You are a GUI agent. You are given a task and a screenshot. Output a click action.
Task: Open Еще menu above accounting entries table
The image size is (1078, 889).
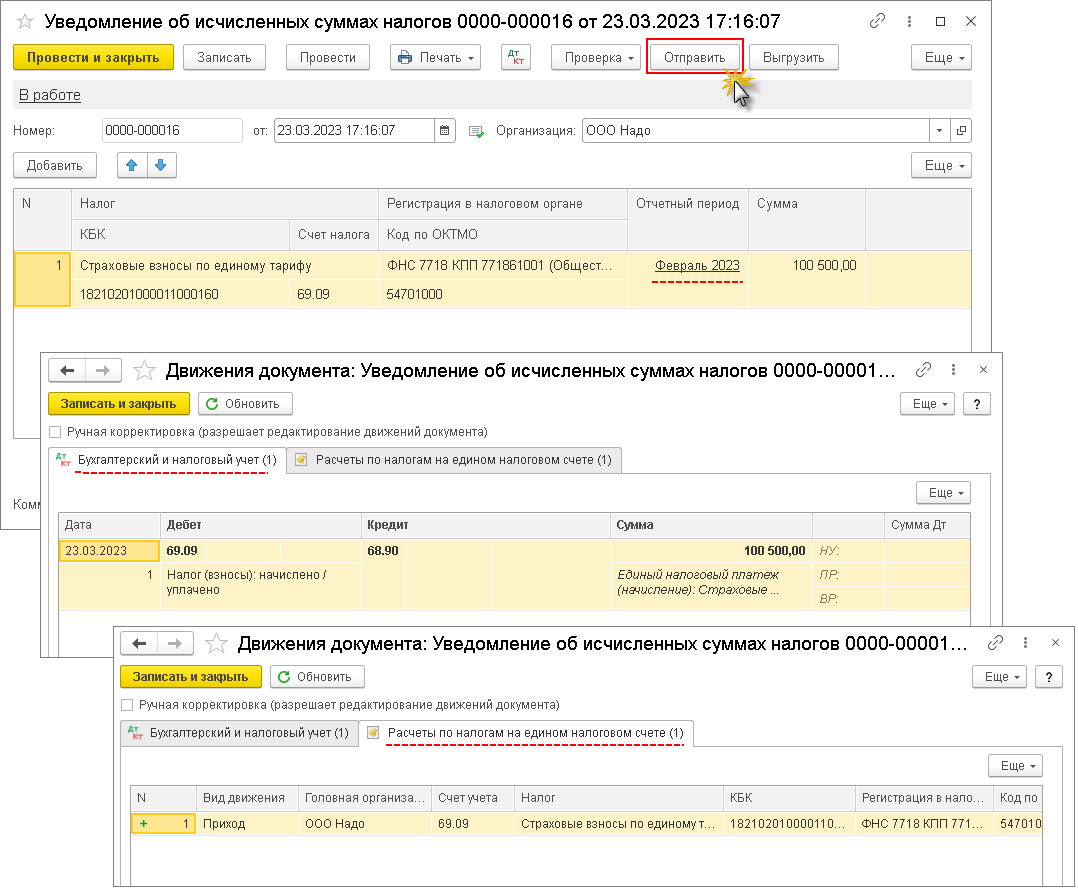coord(943,493)
